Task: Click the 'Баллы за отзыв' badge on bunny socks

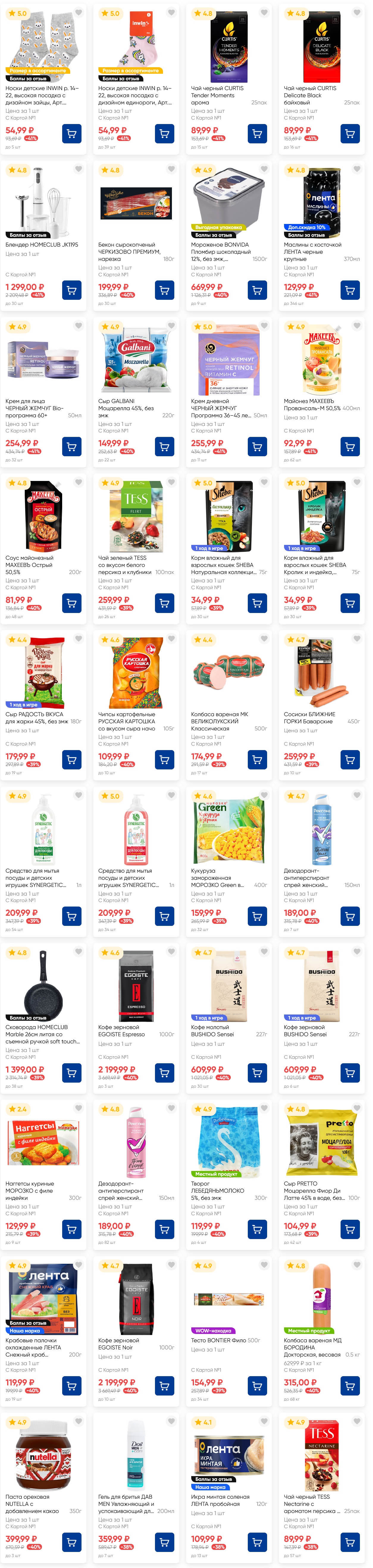Action: point(28,79)
